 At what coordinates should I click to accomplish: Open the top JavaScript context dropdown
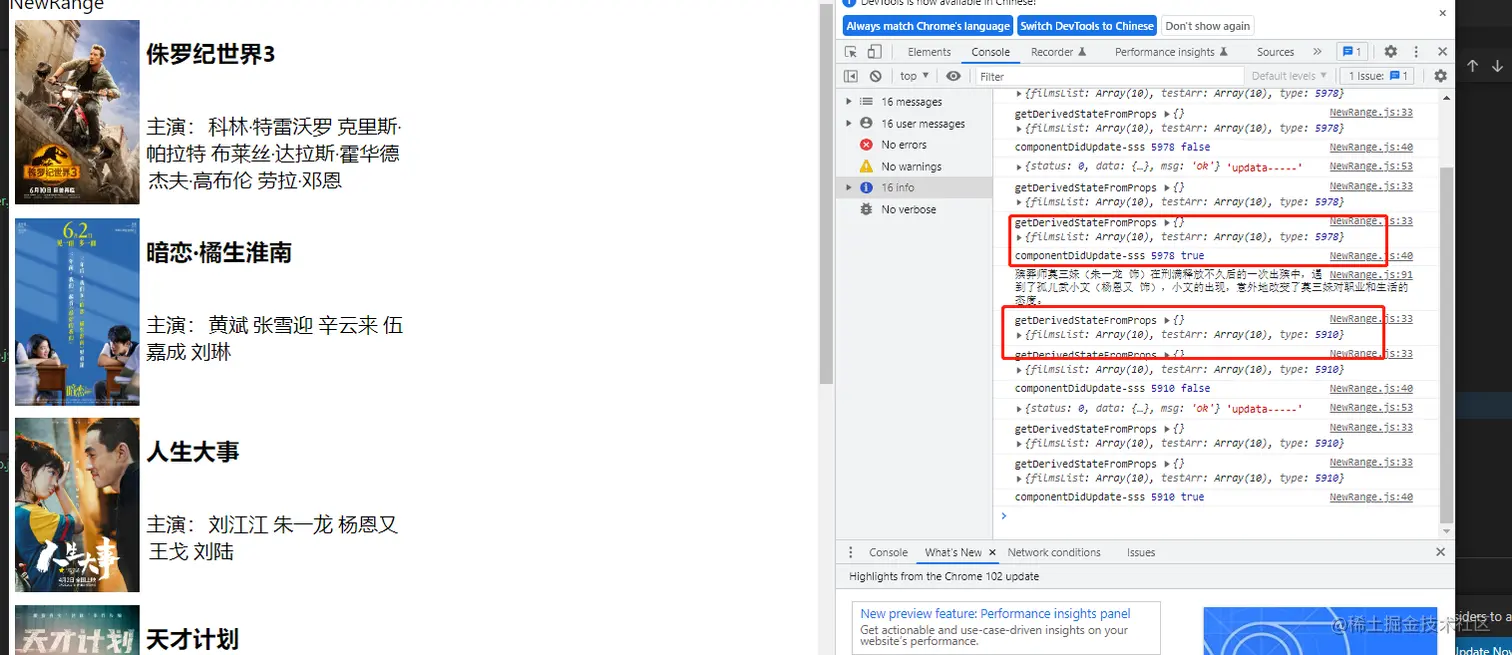point(914,76)
